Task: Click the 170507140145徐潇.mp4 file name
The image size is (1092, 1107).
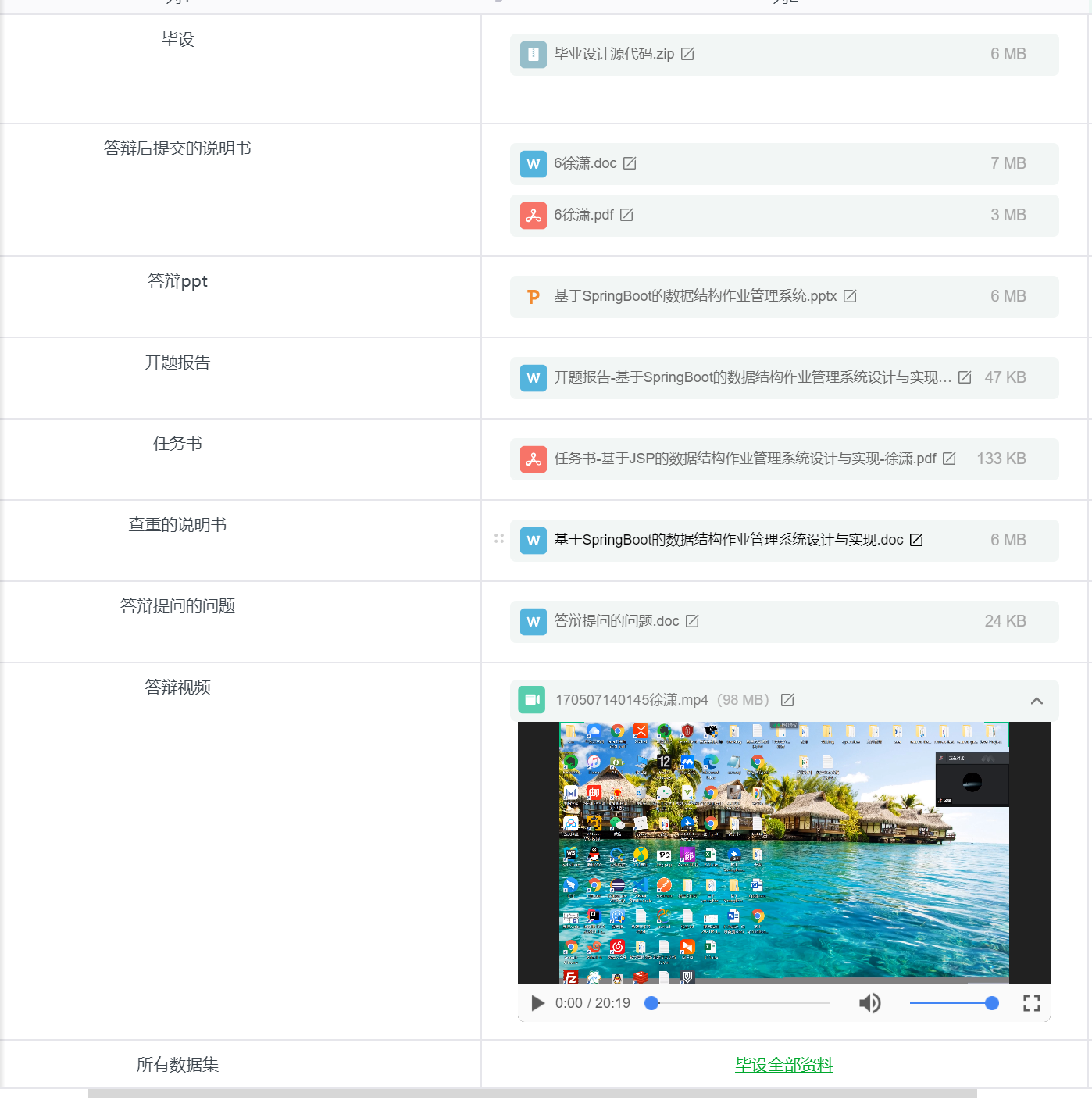Action: coord(632,700)
